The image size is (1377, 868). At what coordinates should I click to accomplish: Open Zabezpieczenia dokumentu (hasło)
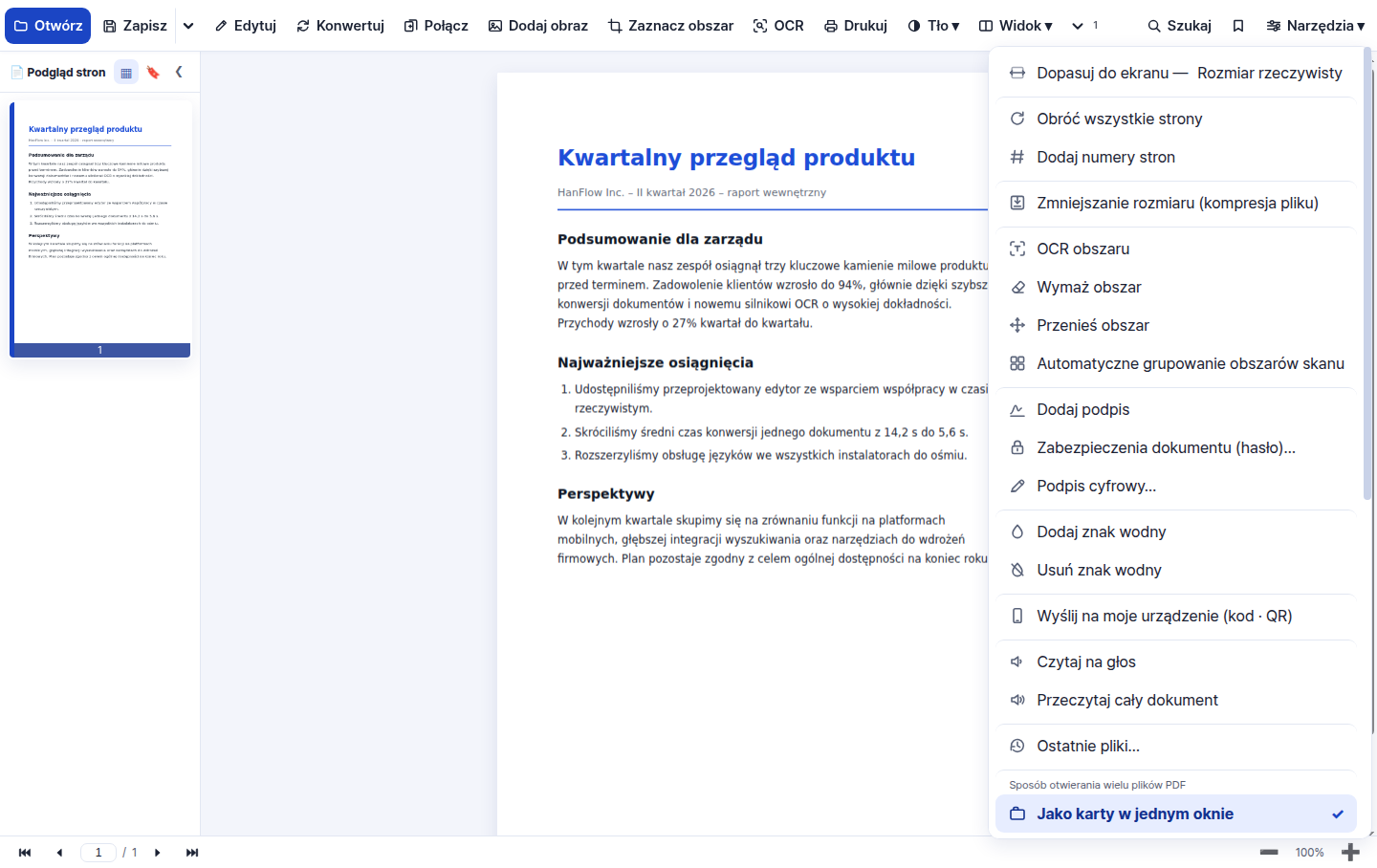coord(1176,447)
